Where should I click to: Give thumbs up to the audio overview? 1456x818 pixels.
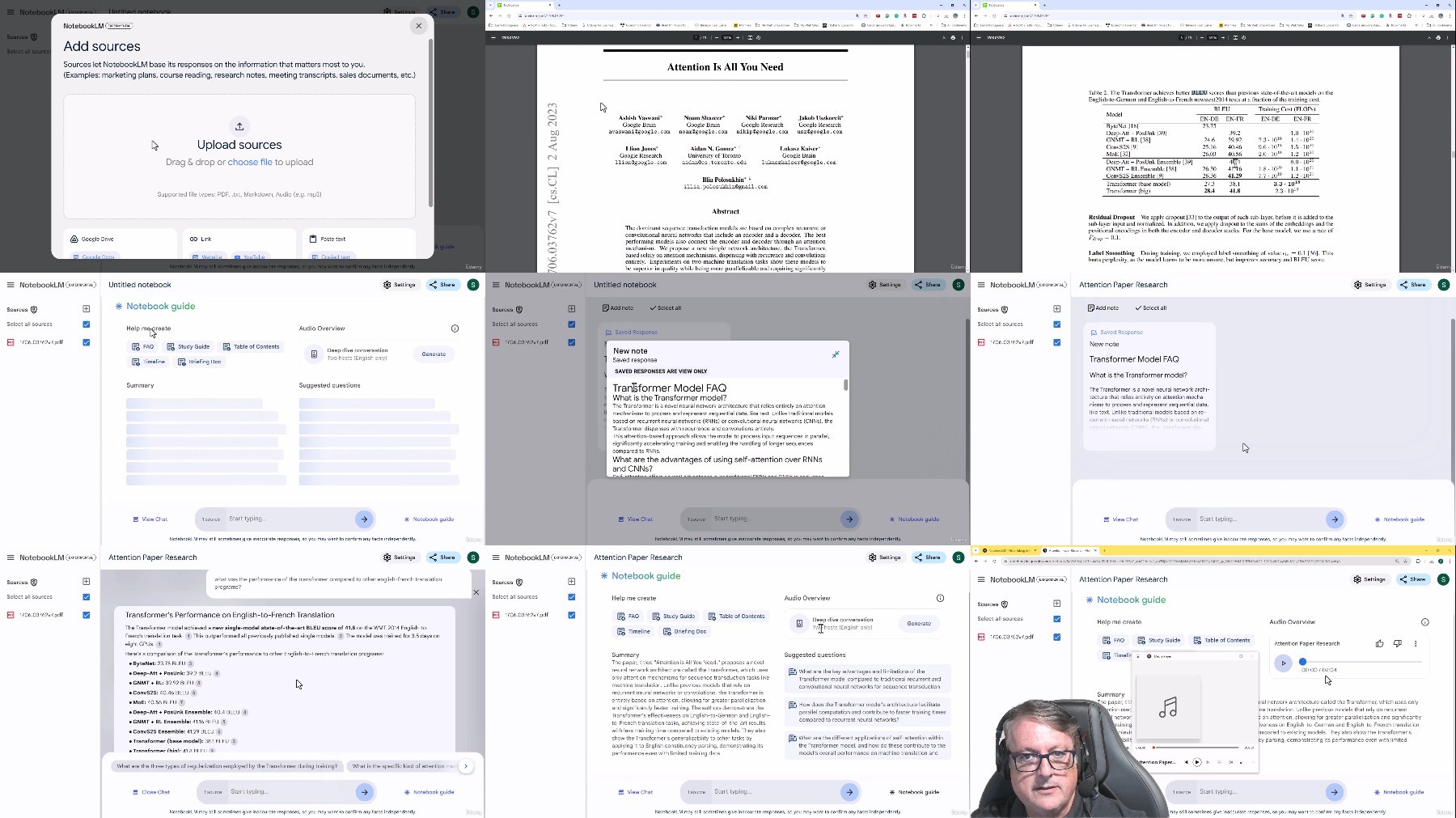1379,644
